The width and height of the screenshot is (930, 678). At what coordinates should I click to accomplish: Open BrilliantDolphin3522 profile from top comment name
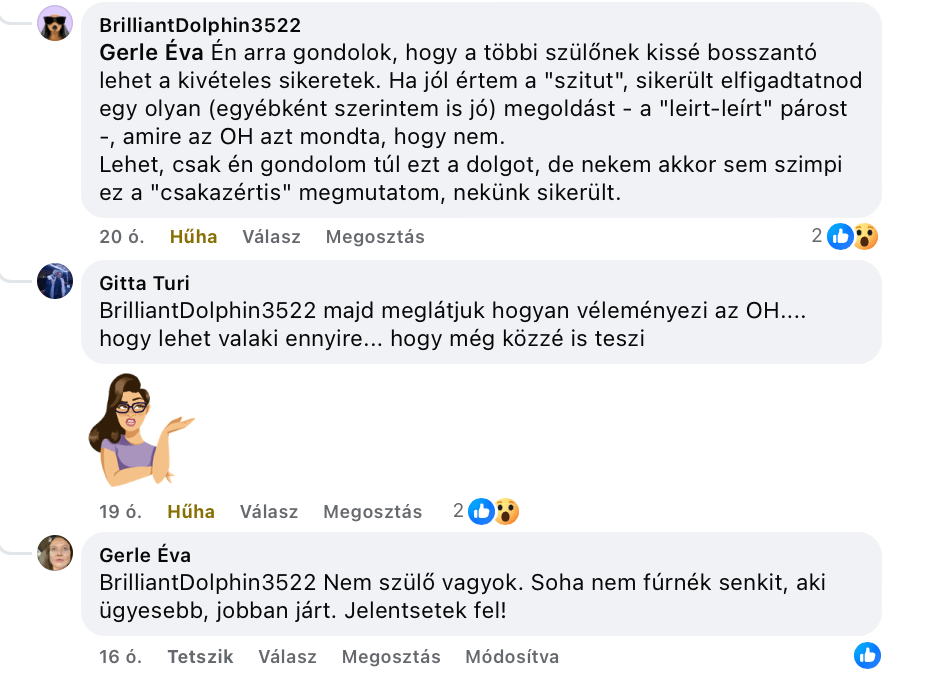pyautogui.click(x=200, y=25)
